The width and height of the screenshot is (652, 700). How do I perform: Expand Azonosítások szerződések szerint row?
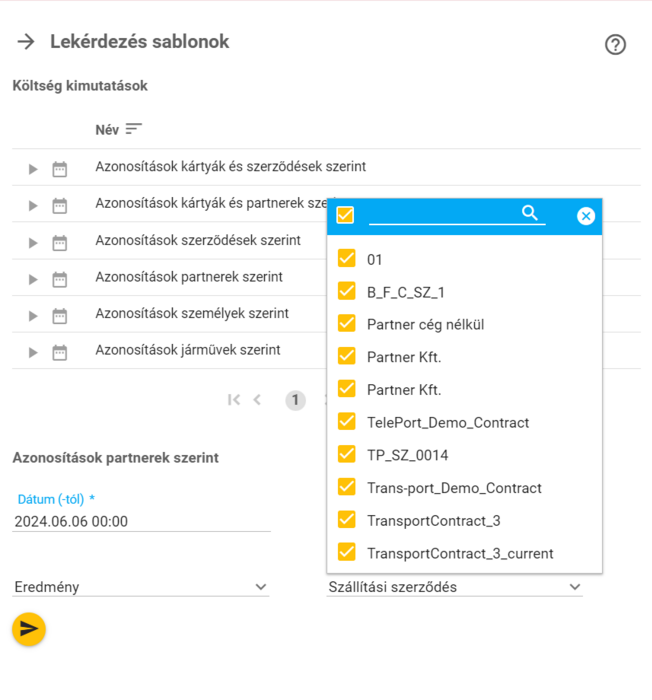(33, 242)
